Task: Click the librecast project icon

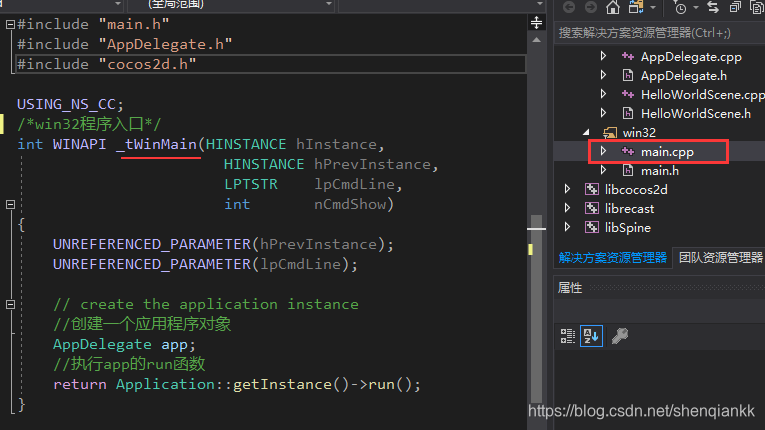Action: click(592, 208)
